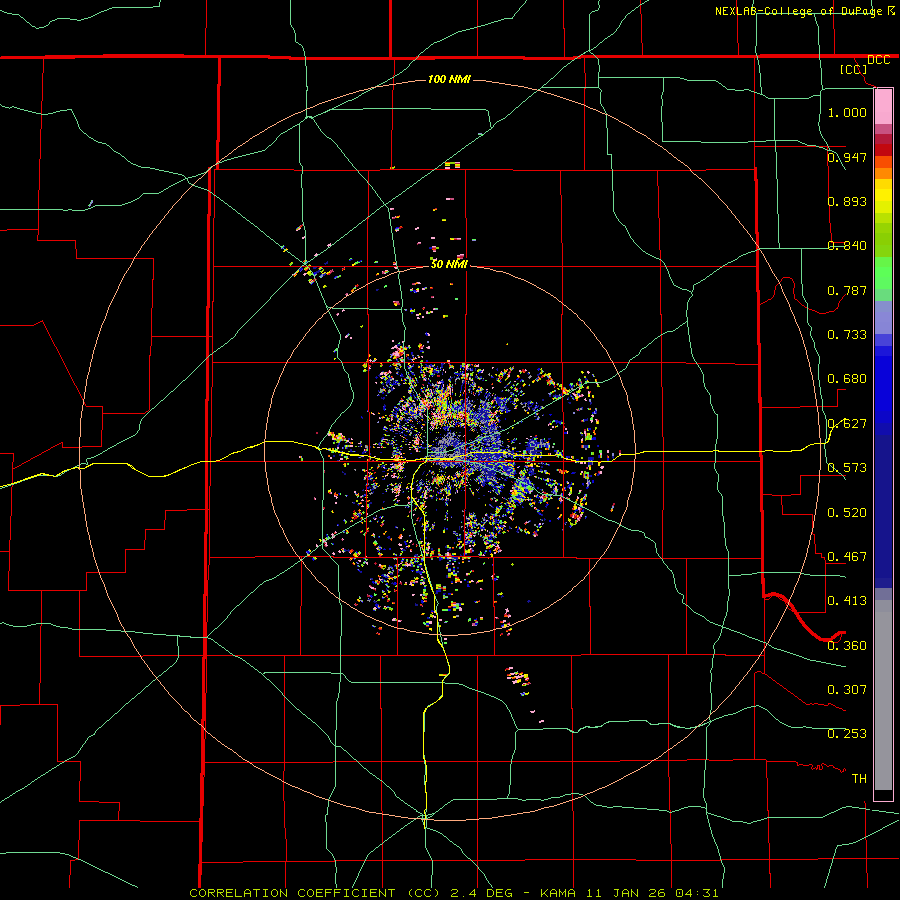900x900 pixels.
Task: Select the 0.947 legend value
Action: [x=847, y=157]
